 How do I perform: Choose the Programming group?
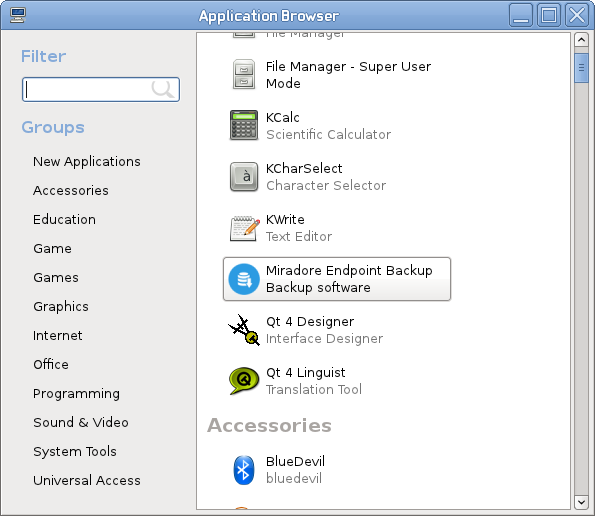76,393
